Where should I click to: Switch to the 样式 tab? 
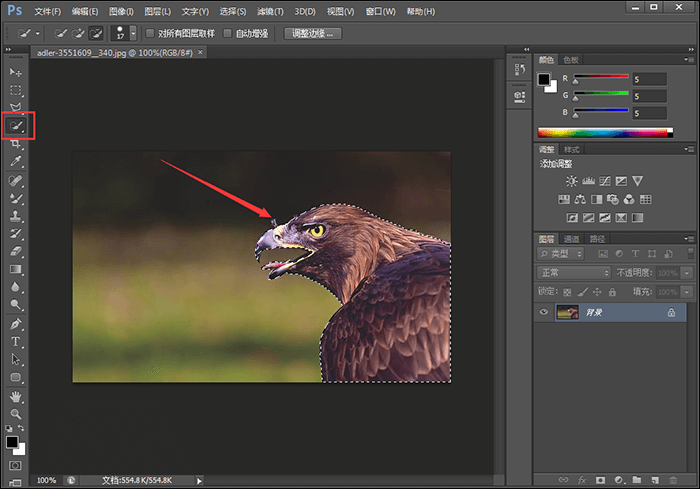click(571, 150)
